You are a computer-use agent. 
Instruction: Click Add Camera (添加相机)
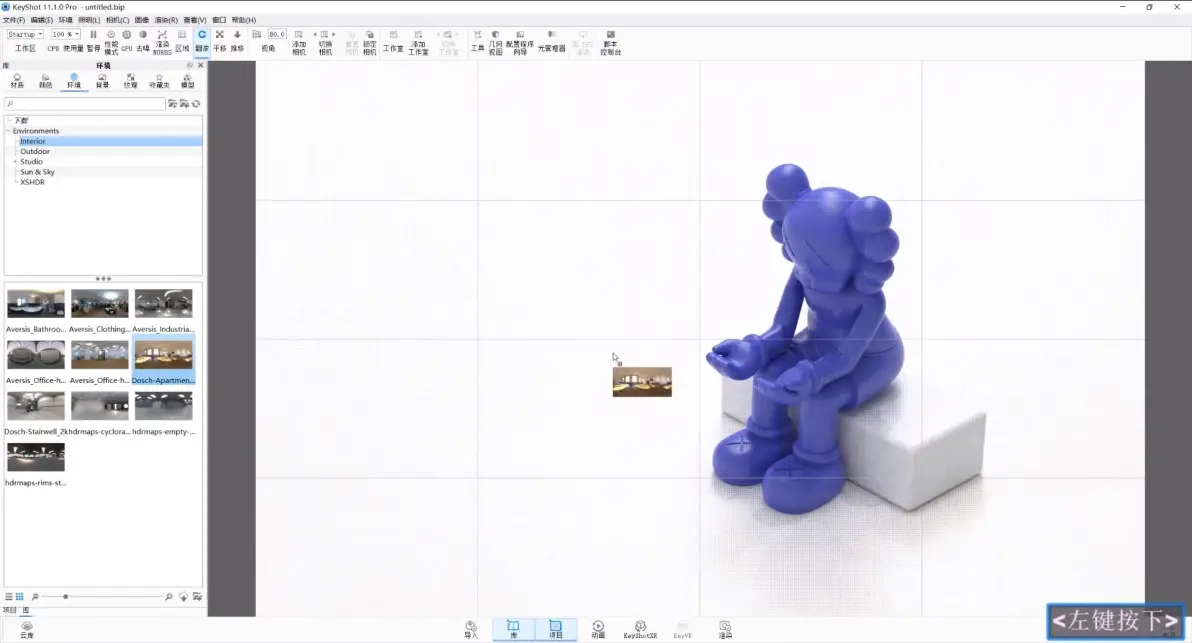coord(299,42)
